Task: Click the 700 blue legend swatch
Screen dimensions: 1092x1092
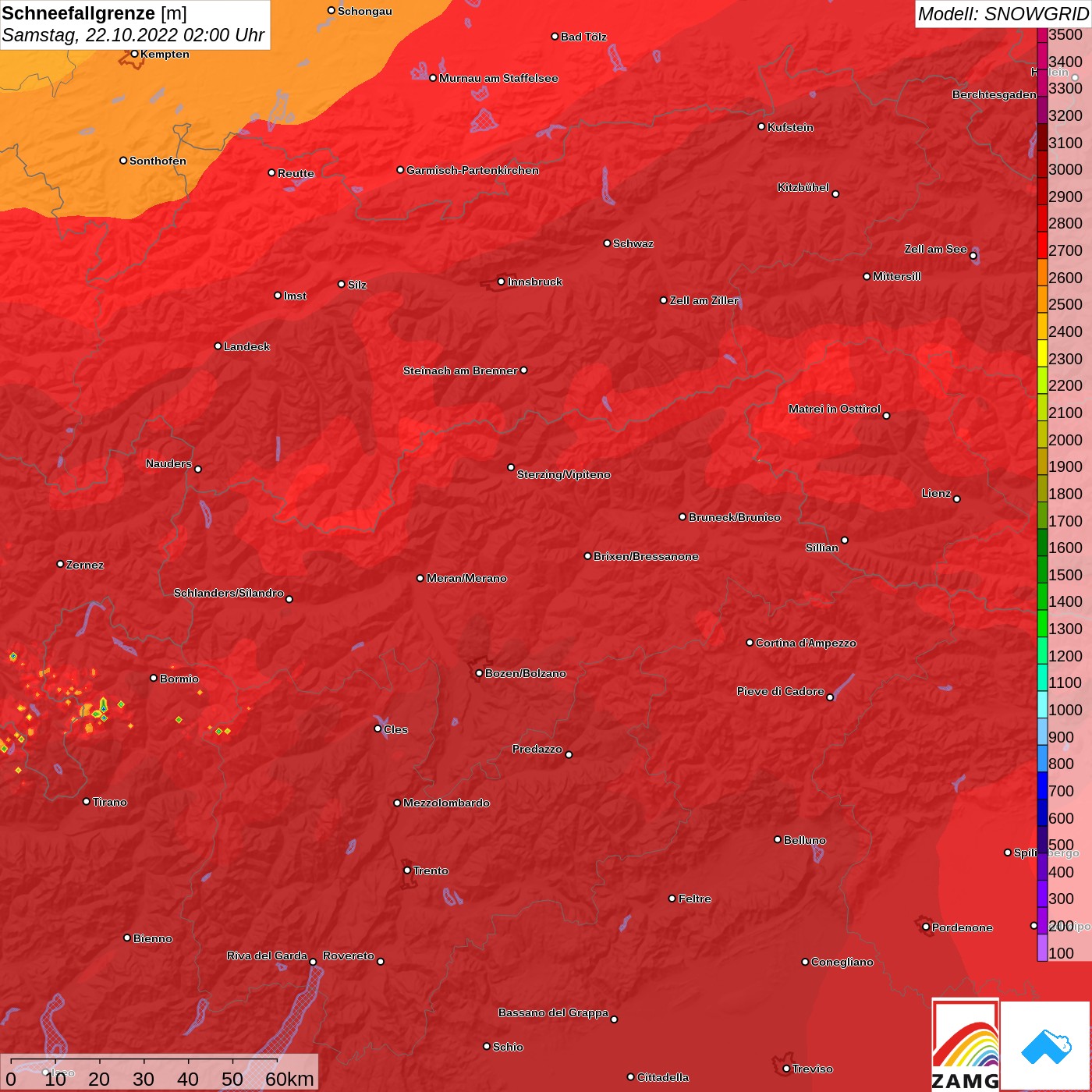Action: [1042, 785]
